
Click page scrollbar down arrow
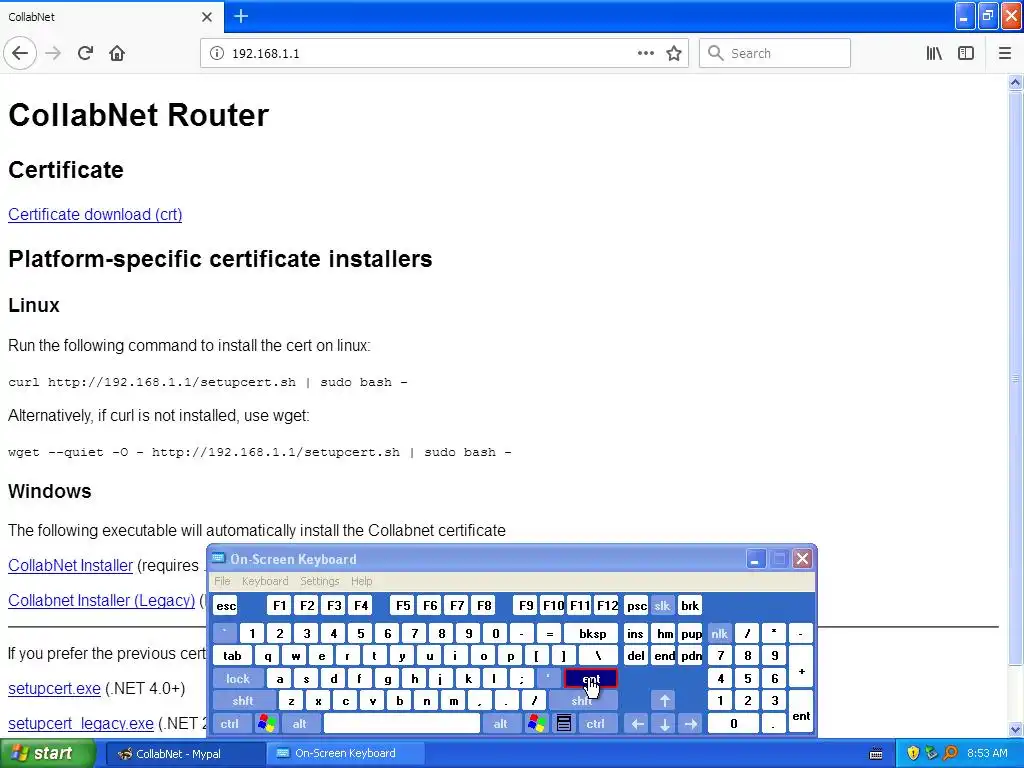(x=1015, y=729)
